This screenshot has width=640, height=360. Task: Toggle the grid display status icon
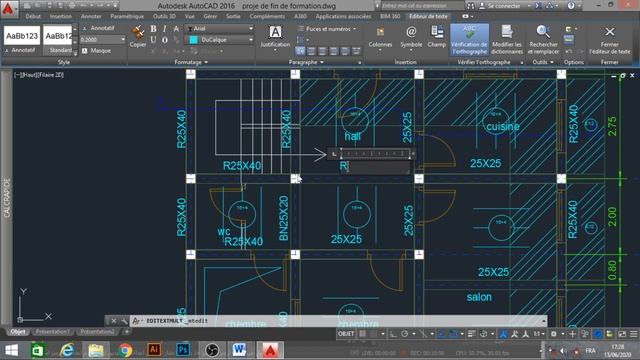(x=362, y=334)
